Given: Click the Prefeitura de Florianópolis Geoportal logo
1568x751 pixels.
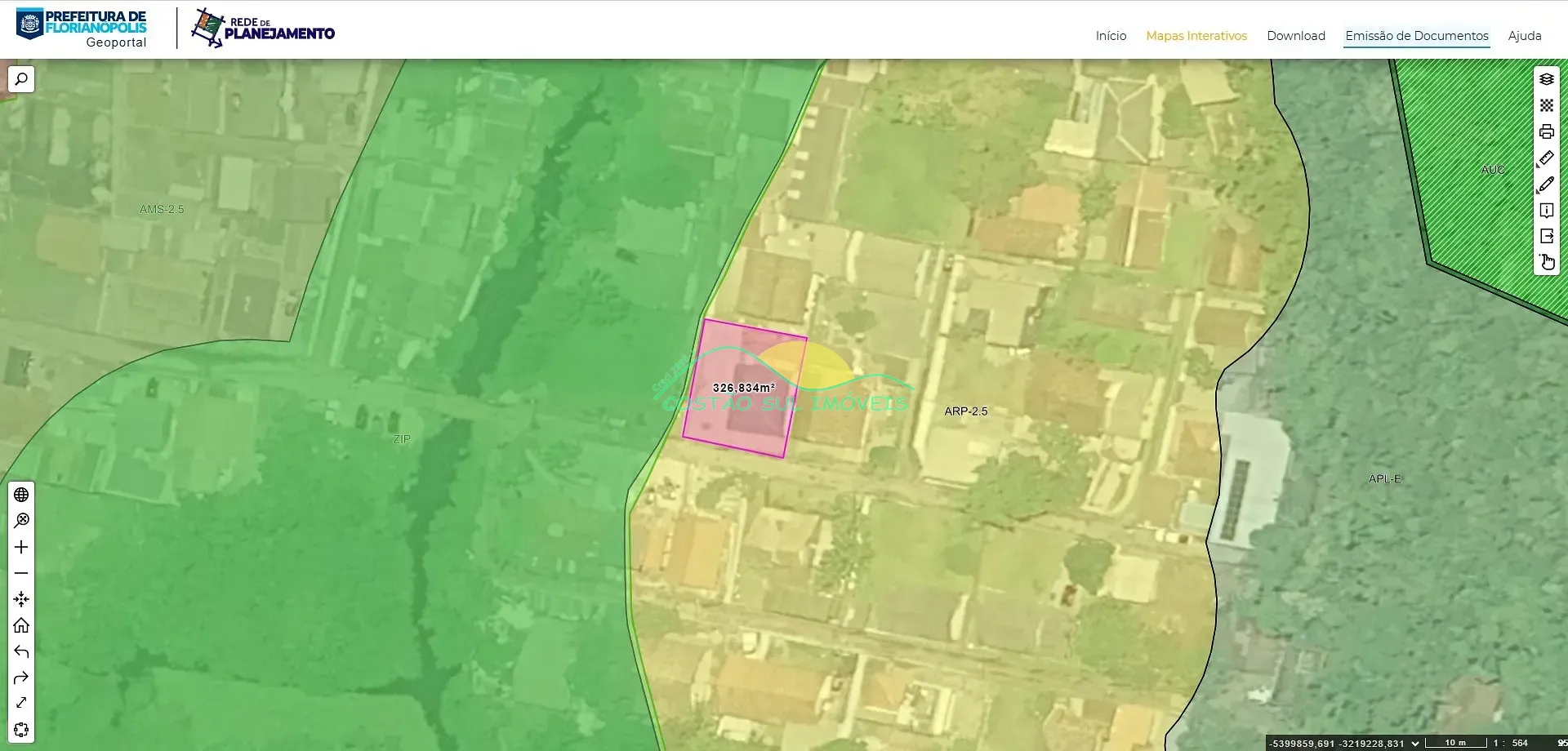Looking at the screenshot, I should tap(82, 29).
